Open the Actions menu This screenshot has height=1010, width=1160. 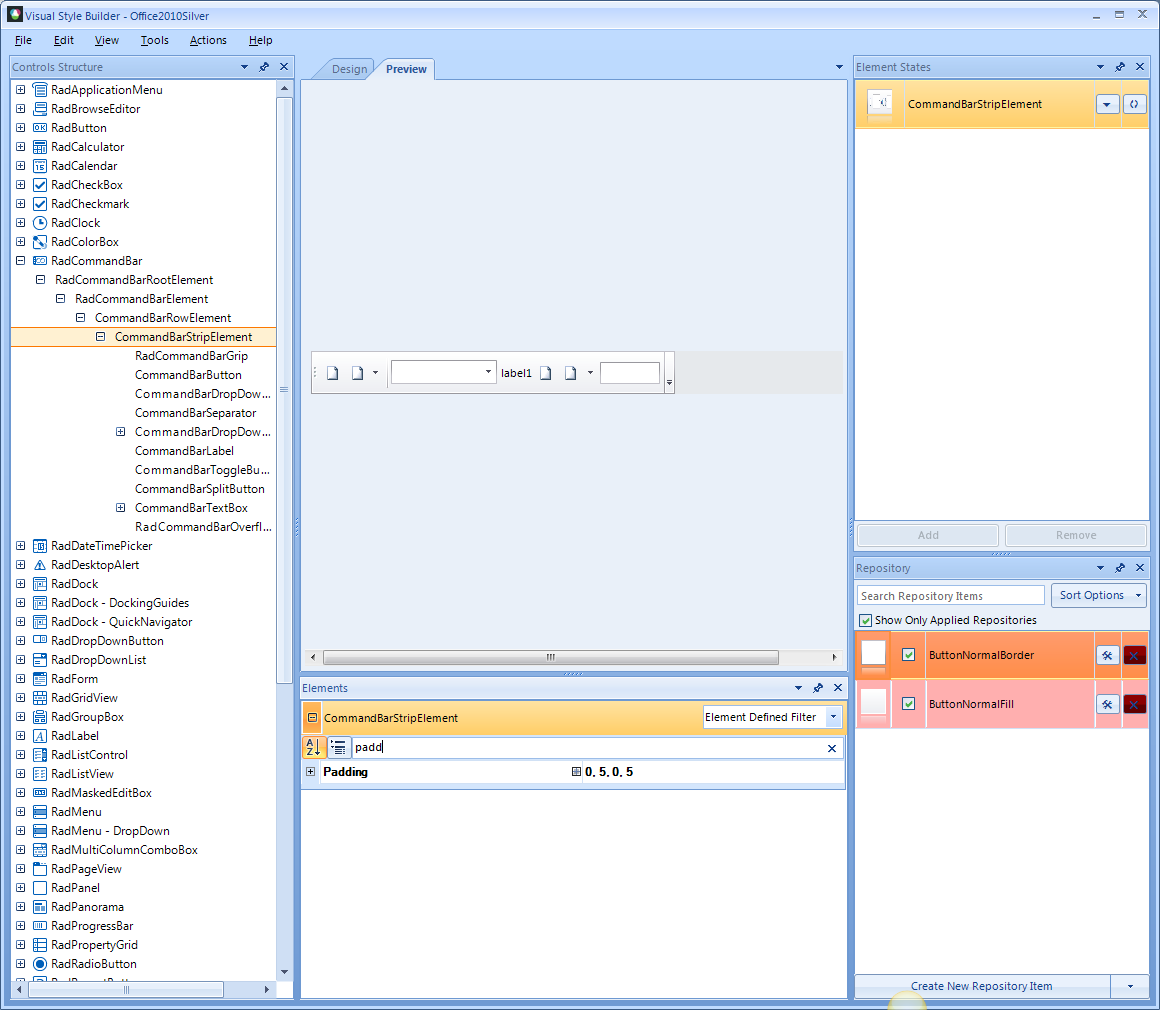pyautogui.click(x=208, y=40)
